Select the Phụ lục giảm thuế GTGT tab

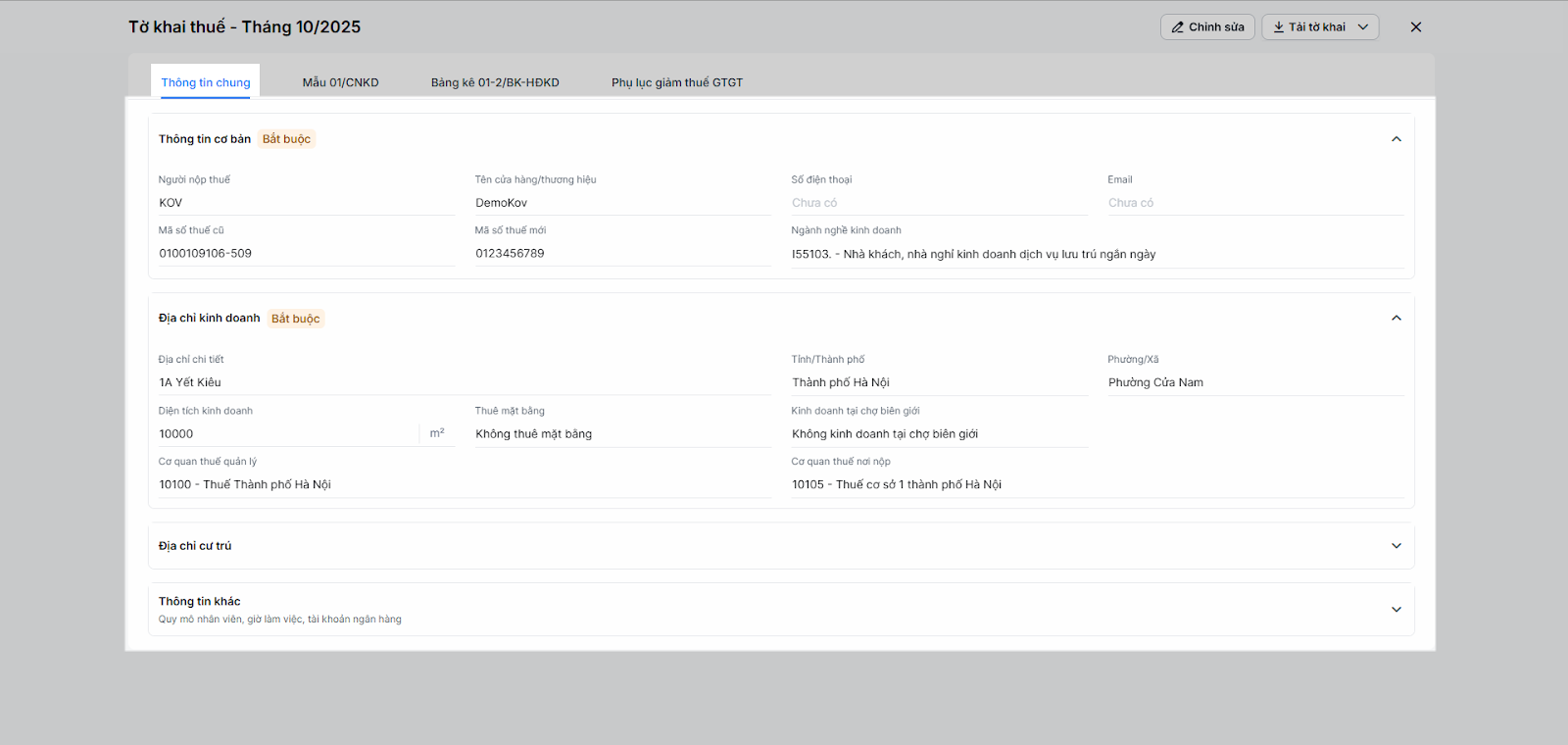(x=677, y=82)
